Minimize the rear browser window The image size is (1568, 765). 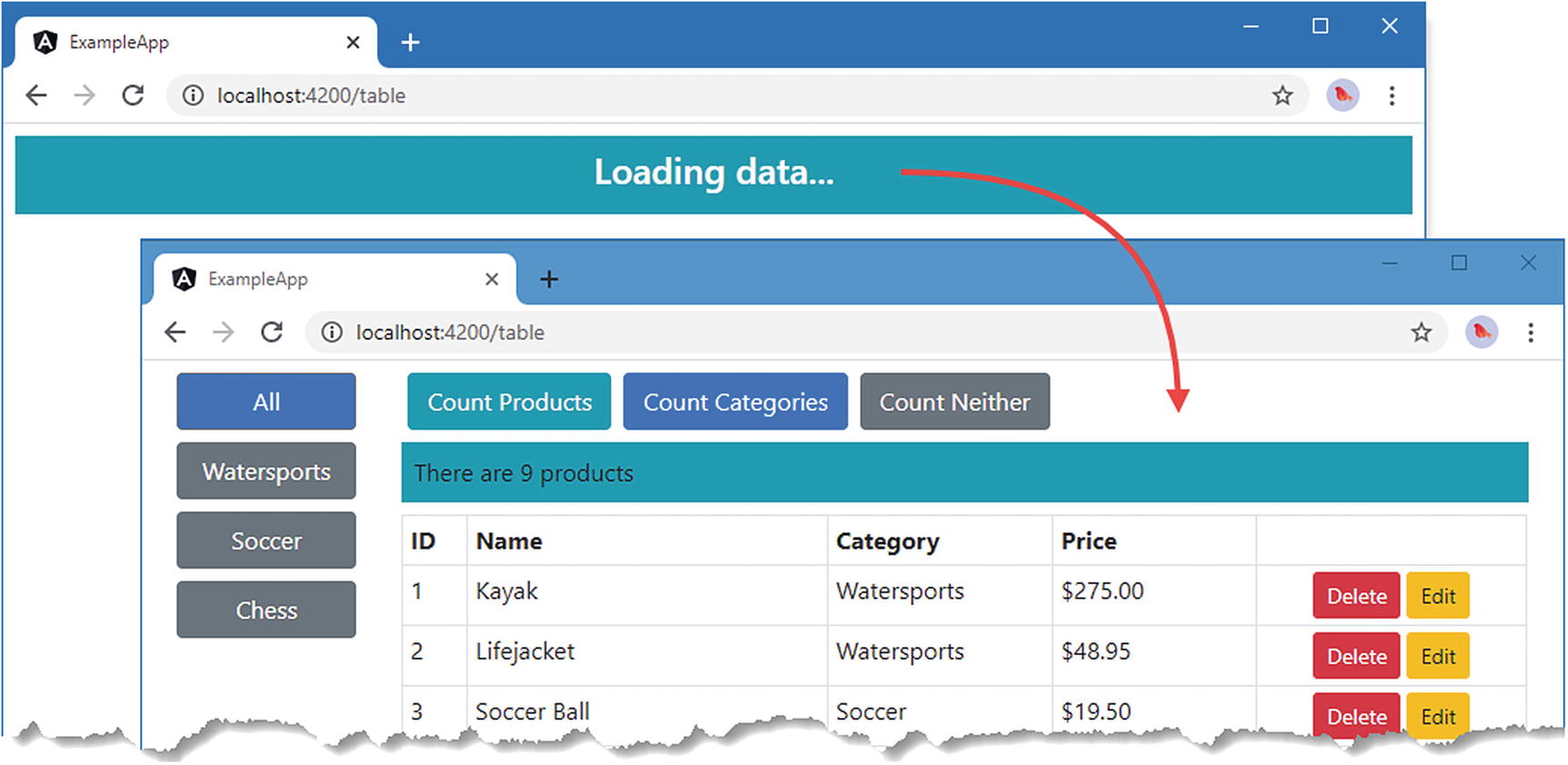pyautogui.click(x=1251, y=26)
